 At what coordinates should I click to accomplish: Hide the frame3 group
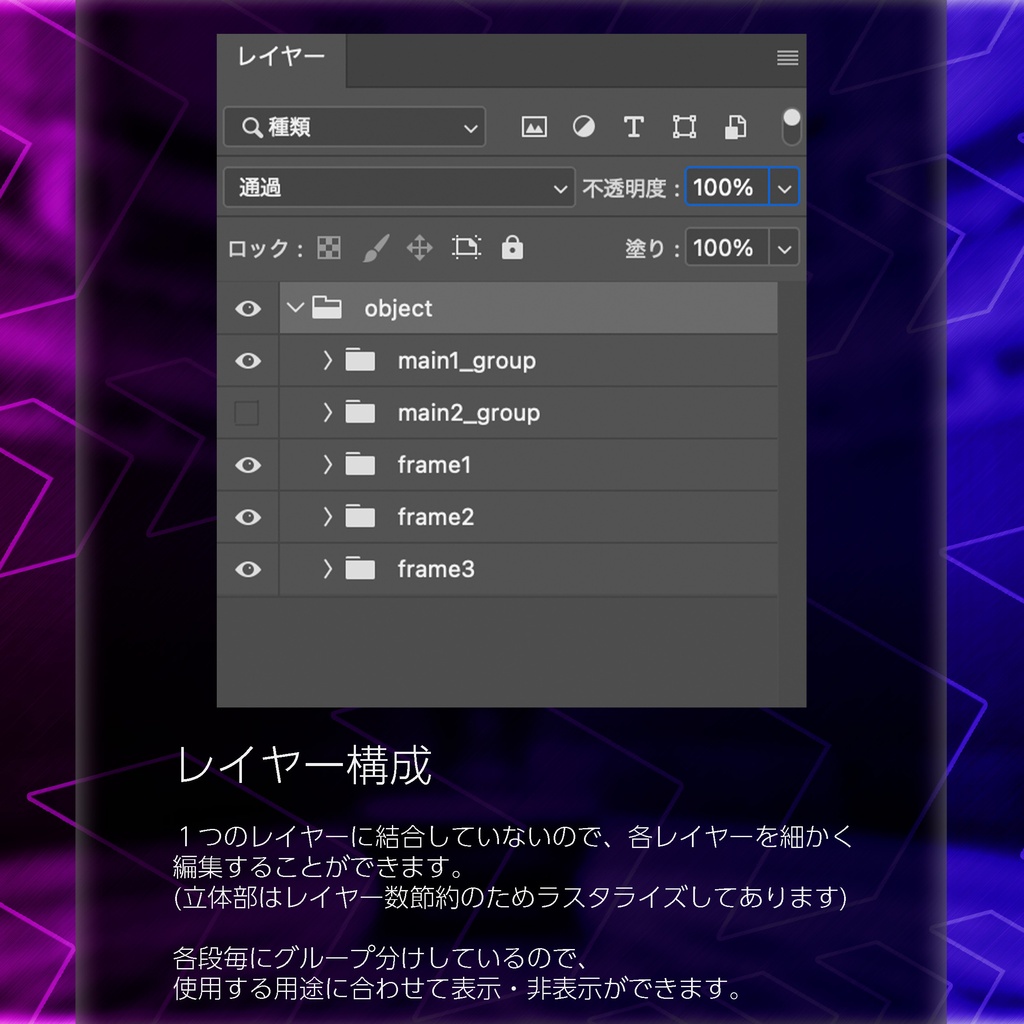pyautogui.click(x=248, y=569)
